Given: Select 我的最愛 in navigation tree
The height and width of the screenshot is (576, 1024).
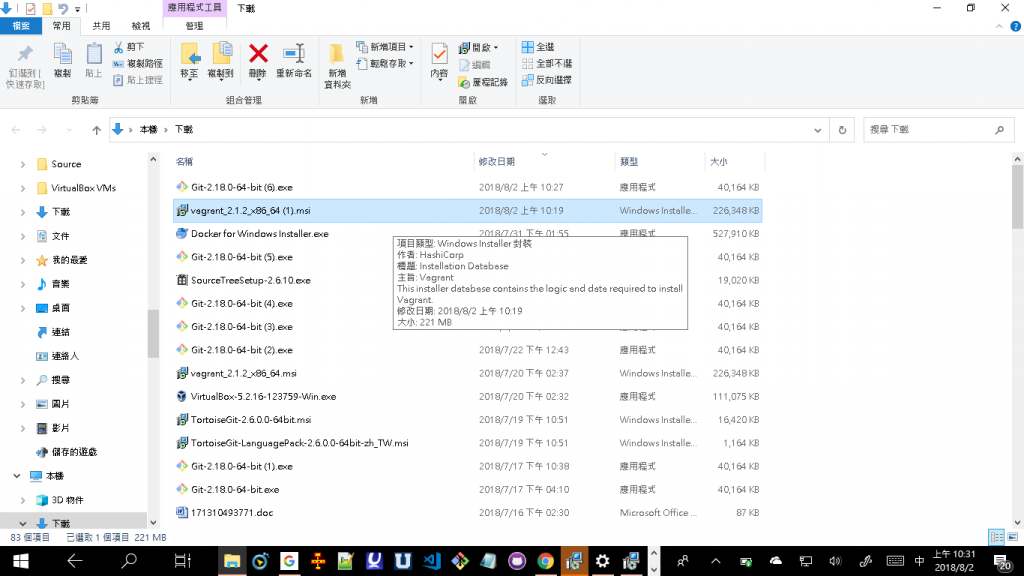Looking at the screenshot, I should point(69,260).
